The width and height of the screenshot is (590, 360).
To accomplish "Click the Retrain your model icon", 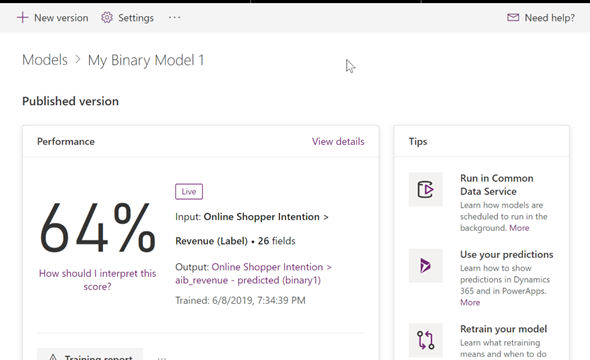I will click(426, 340).
